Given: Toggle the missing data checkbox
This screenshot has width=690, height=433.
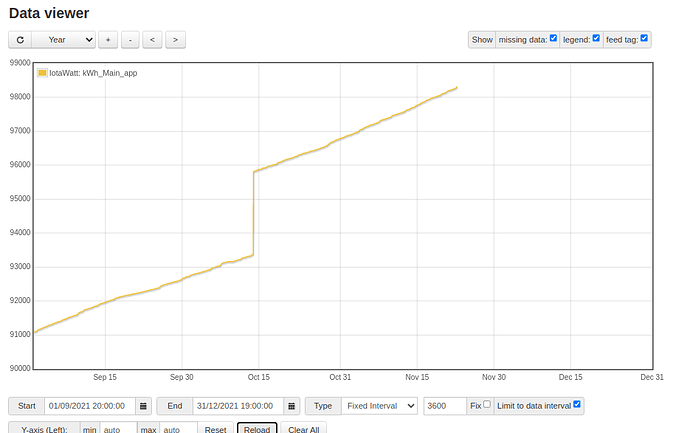Looking at the screenshot, I should point(554,38).
